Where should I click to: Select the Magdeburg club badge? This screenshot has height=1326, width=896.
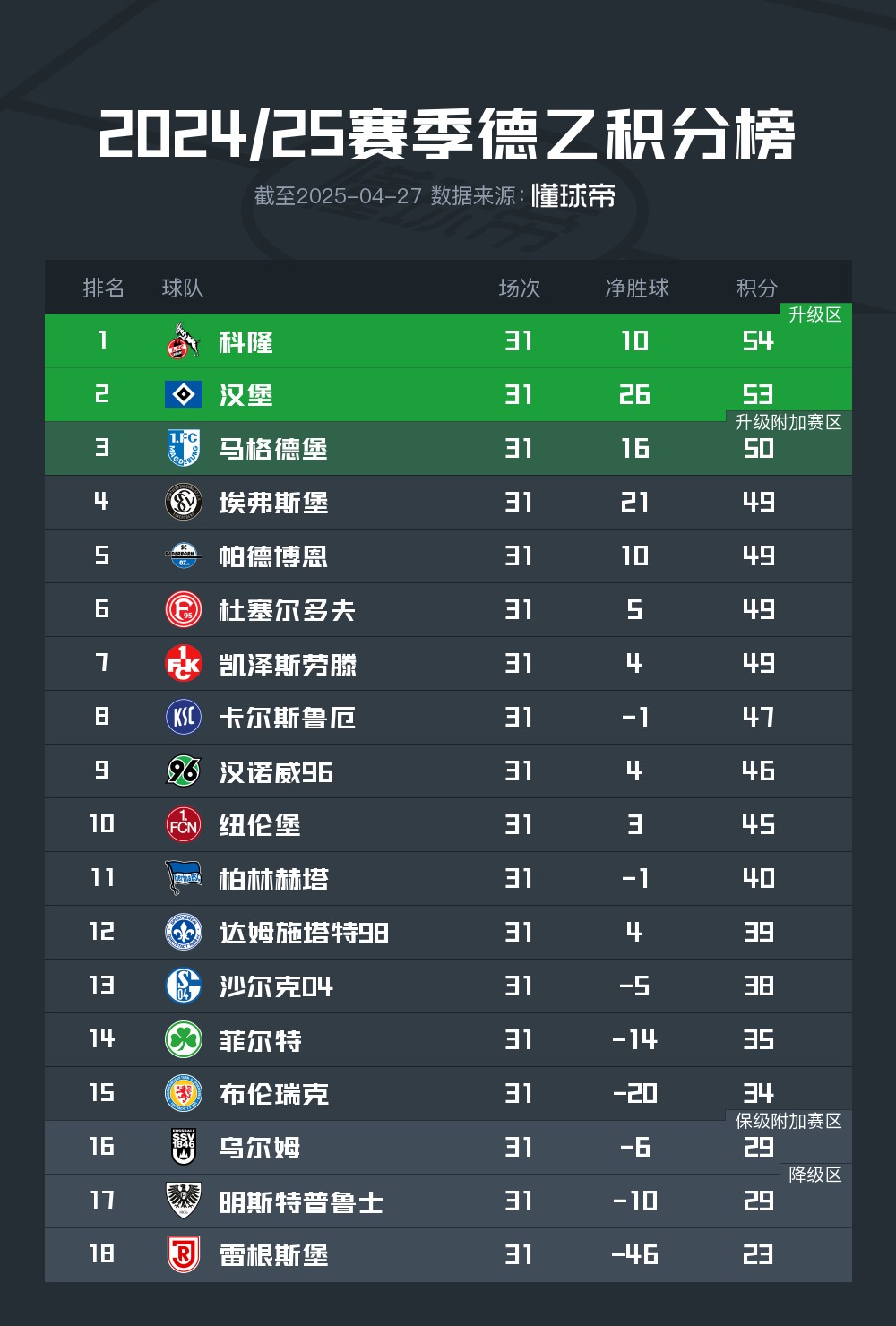184,448
